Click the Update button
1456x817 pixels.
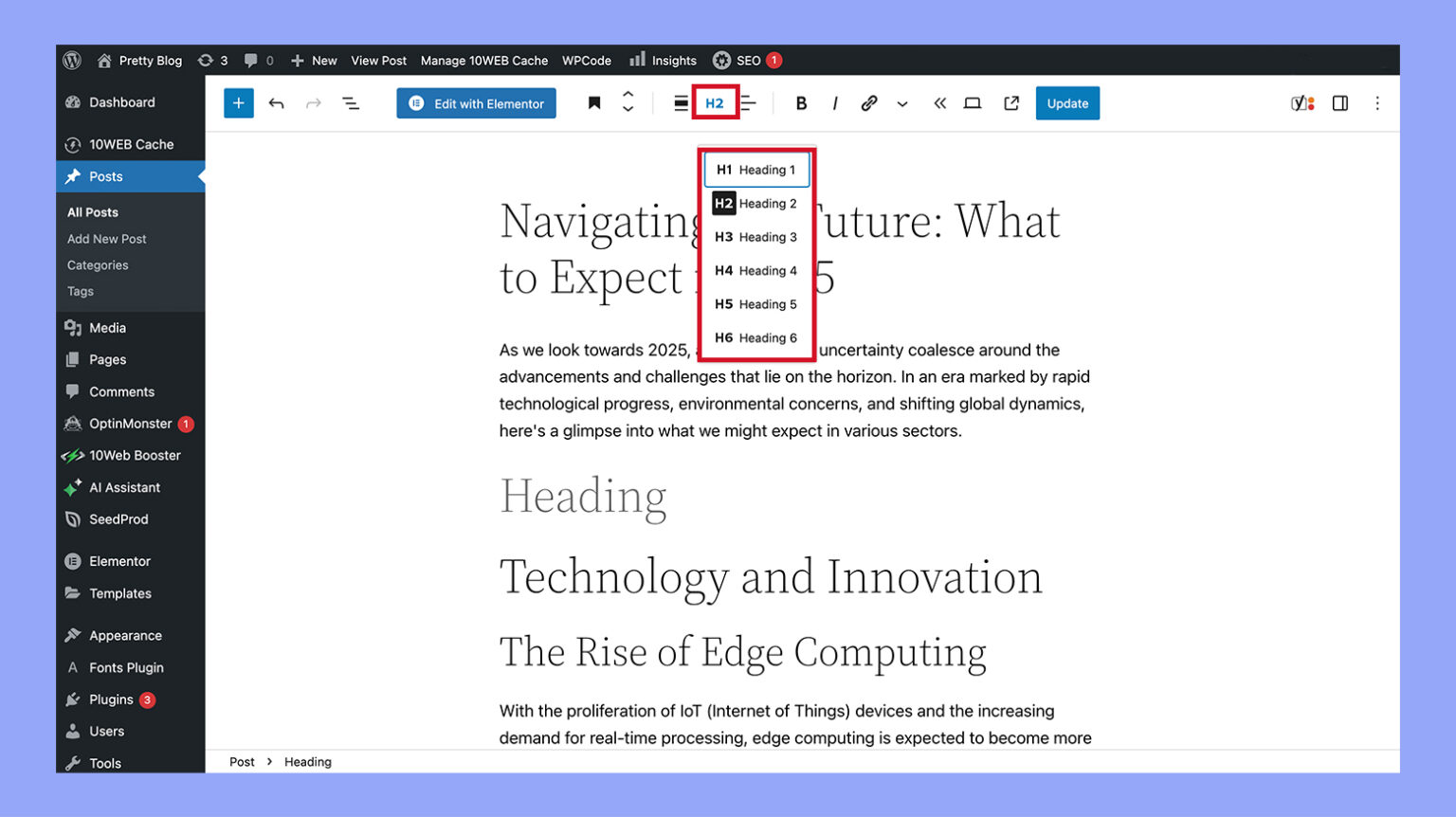[x=1067, y=103]
